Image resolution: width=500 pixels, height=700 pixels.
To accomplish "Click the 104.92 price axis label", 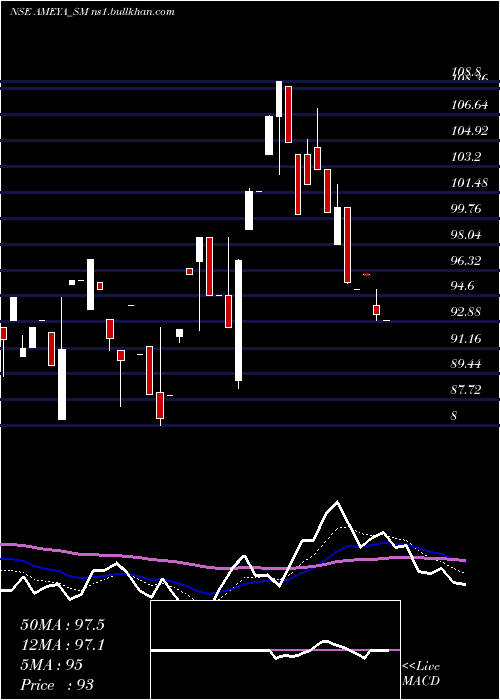I will click(x=469, y=131).
